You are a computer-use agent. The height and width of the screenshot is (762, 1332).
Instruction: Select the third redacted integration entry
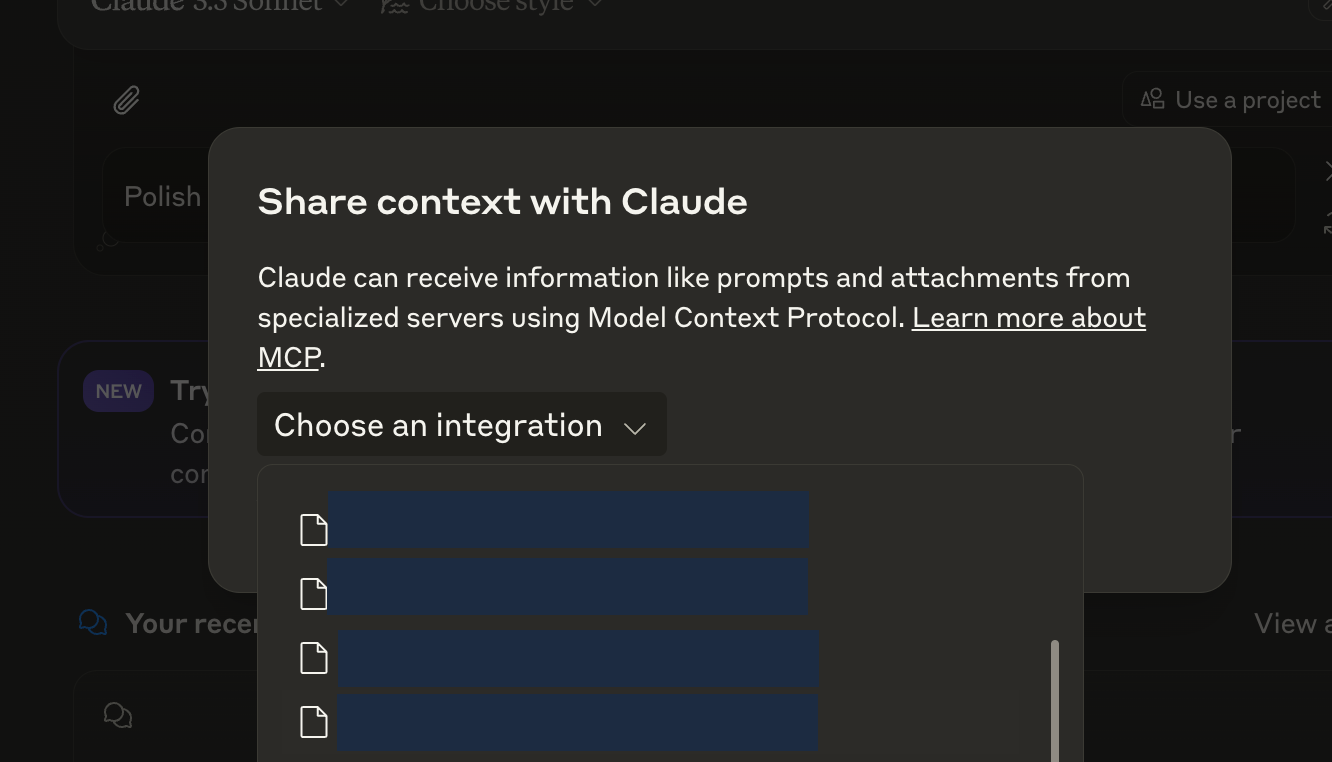coord(579,658)
